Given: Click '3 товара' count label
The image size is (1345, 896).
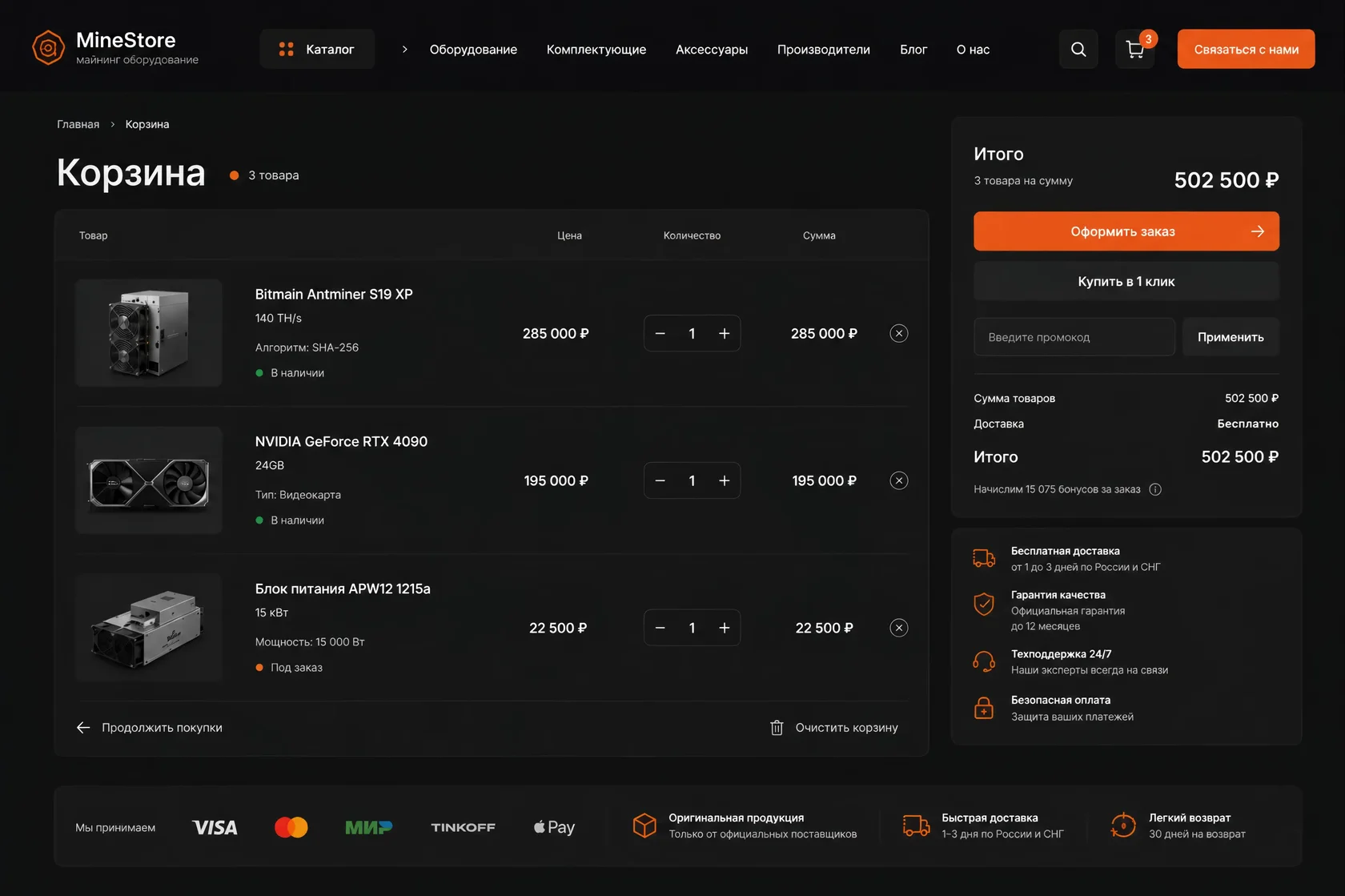Looking at the screenshot, I should (x=274, y=175).
